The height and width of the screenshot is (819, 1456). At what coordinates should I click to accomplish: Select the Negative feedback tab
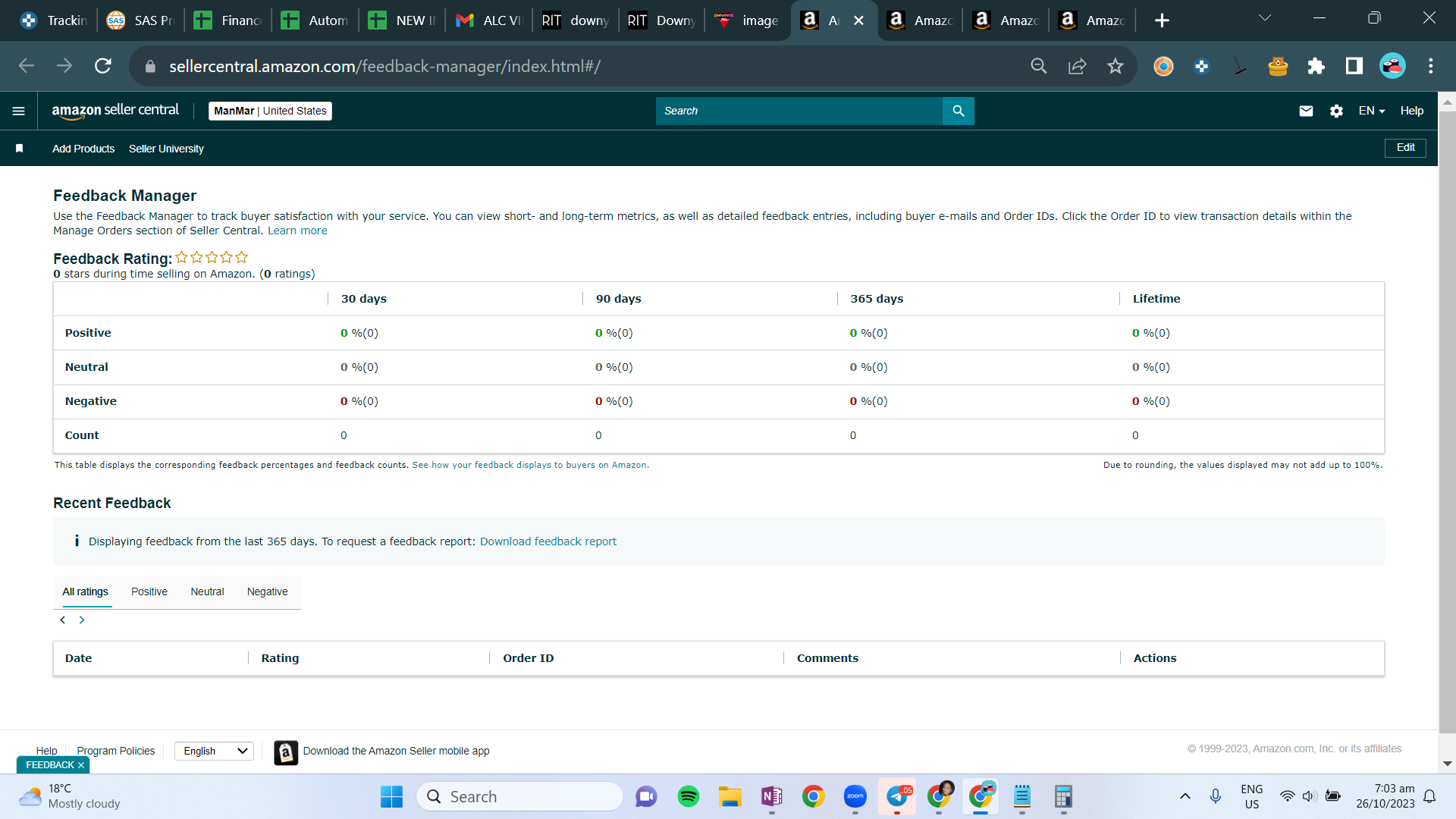[x=268, y=591]
